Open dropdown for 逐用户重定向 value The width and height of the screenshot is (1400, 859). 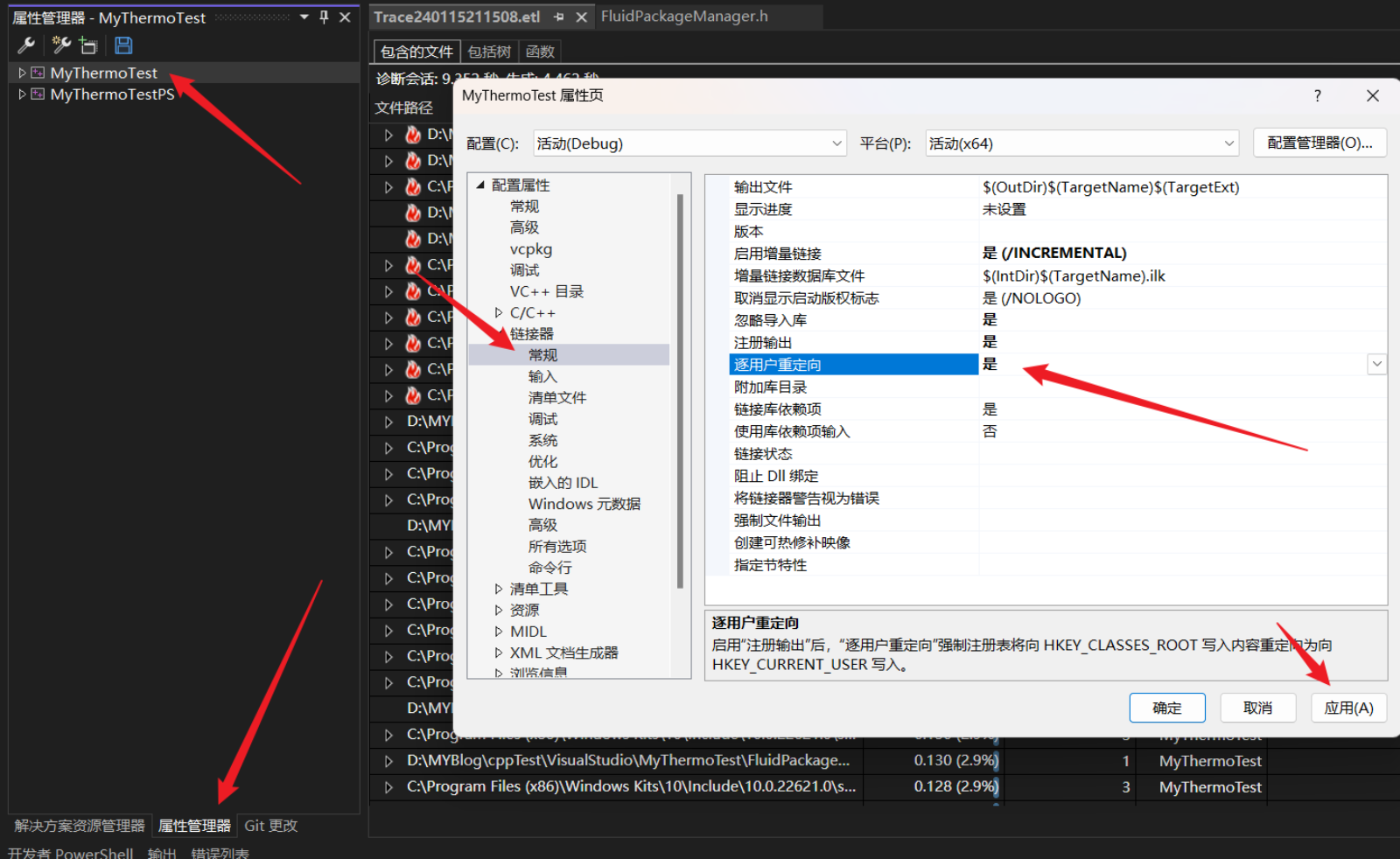coord(1376,364)
